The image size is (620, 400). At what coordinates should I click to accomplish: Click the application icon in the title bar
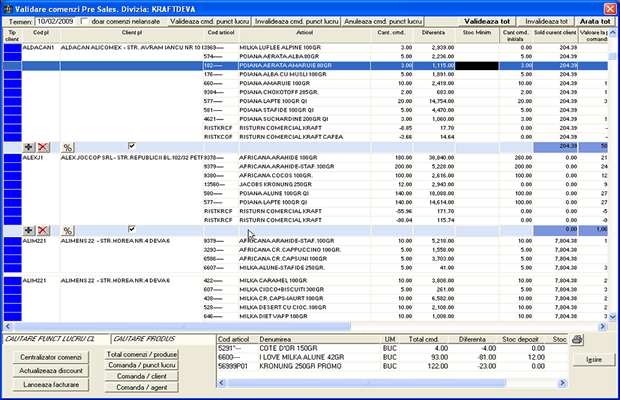(x=8, y=9)
